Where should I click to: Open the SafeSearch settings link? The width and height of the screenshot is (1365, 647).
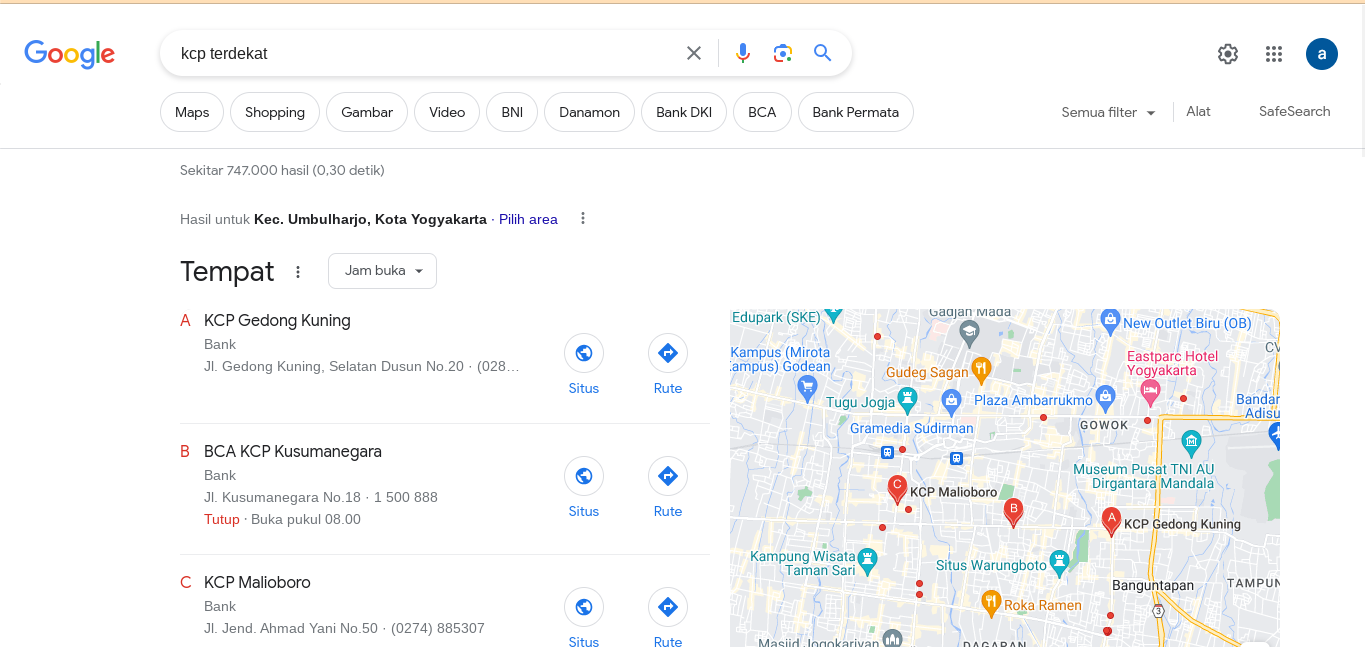pyautogui.click(x=1294, y=111)
